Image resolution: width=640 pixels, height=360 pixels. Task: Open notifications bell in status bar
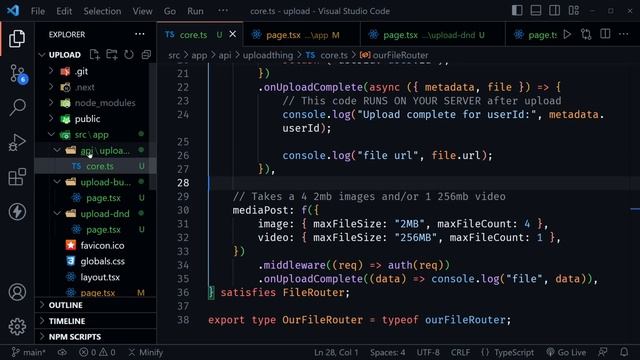(x=624, y=352)
